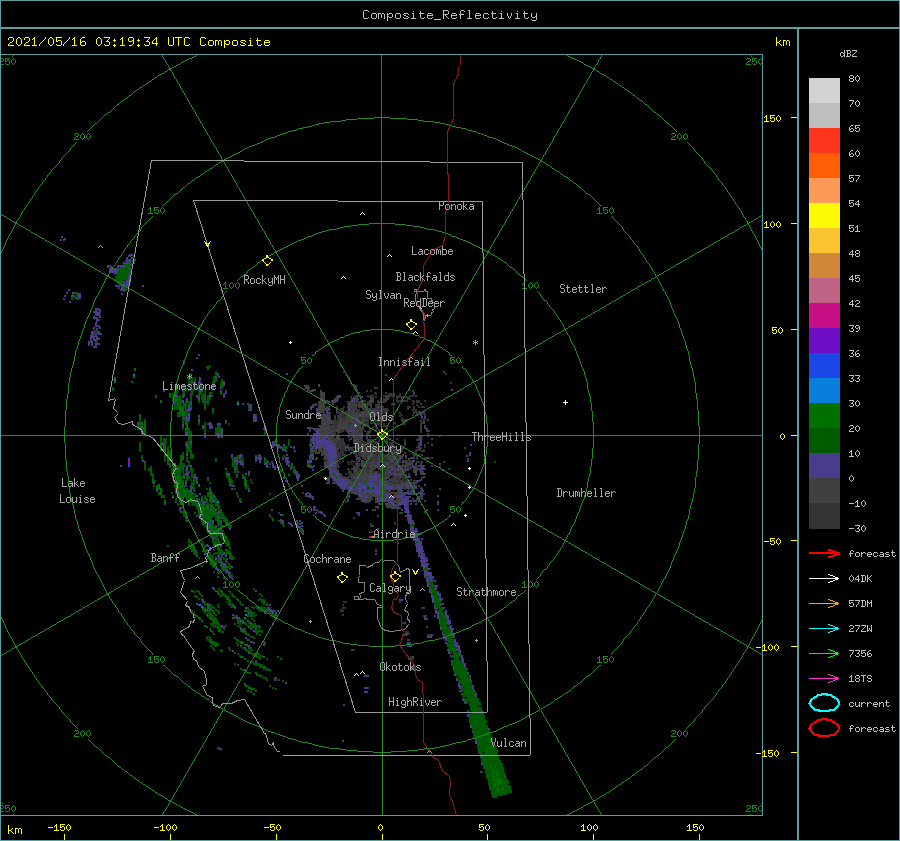Image resolution: width=900 pixels, height=841 pixels.
Task: Select the purple 39–36 dBZ swatch
Action: pyautogui.click(x=824, y=340)
